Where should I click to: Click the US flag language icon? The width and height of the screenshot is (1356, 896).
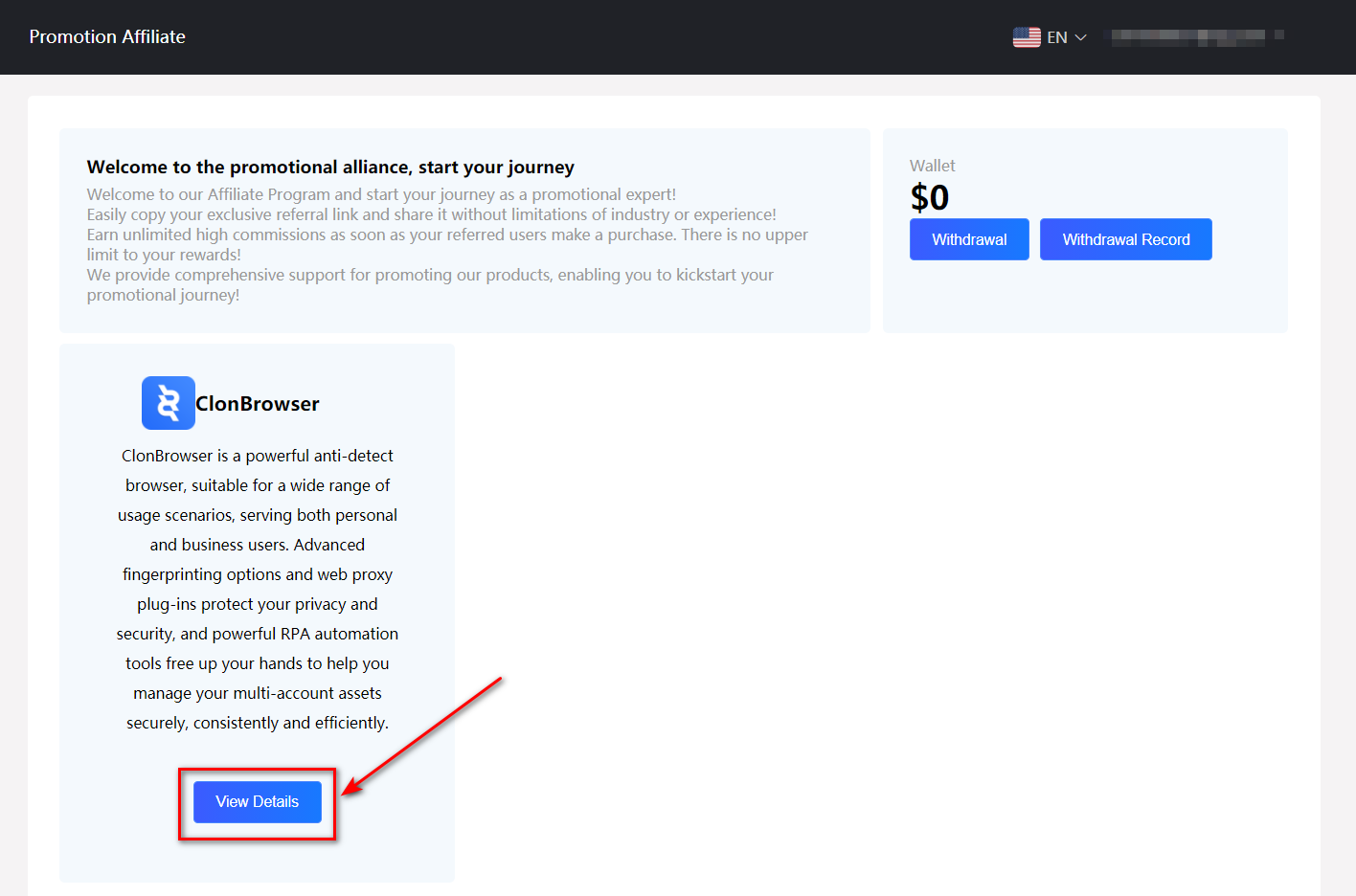click(1026, 36)
